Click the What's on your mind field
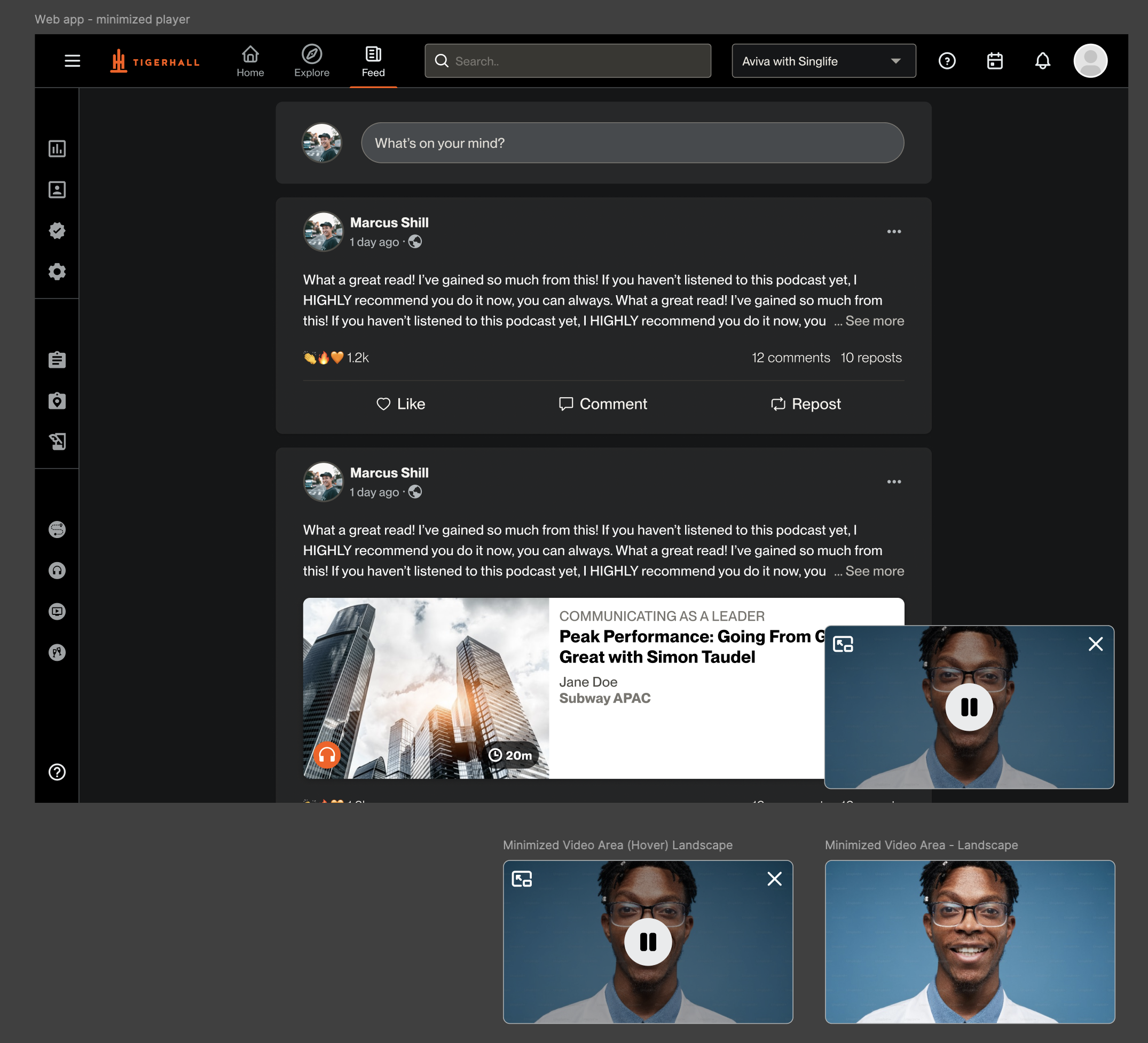 [632, 143]
